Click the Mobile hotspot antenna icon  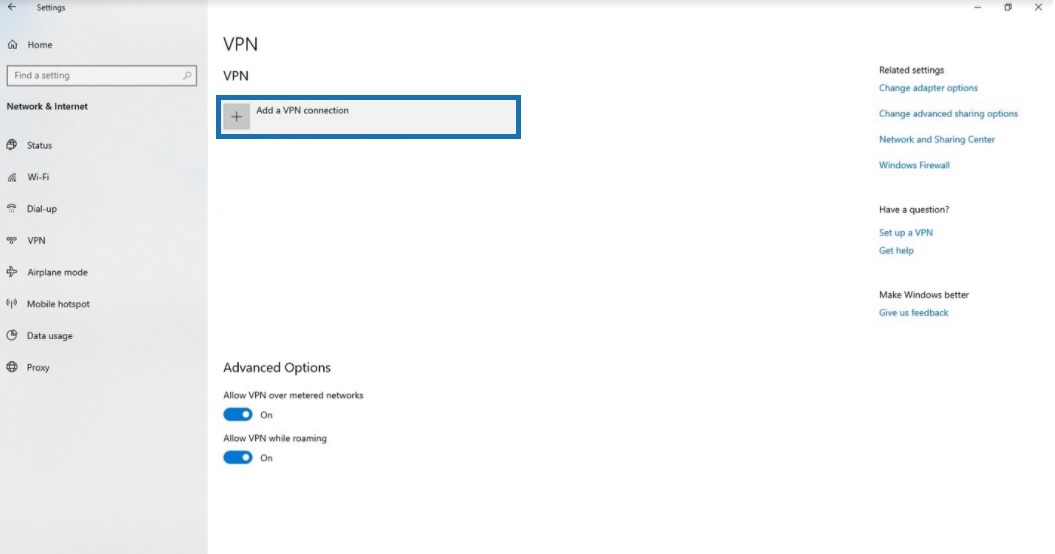[12, 304]
